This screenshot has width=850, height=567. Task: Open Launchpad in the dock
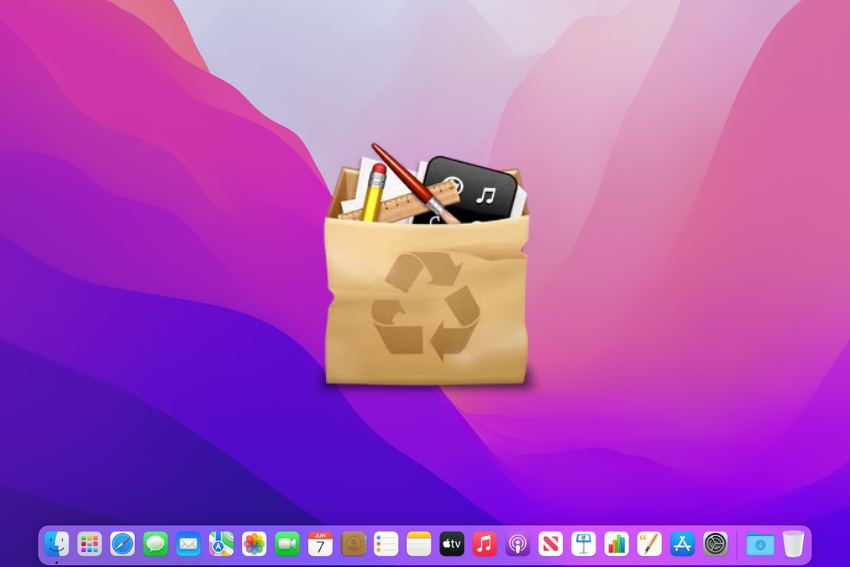pos(89,544)
